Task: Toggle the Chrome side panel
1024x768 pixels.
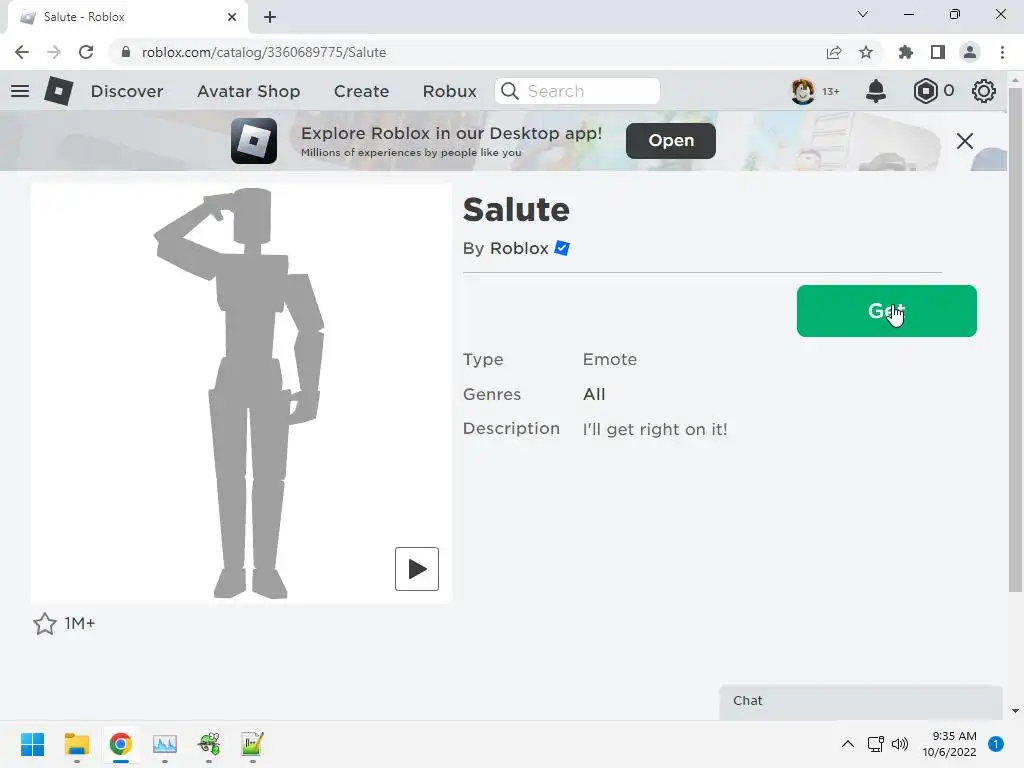Action: (x=938, y=52)
